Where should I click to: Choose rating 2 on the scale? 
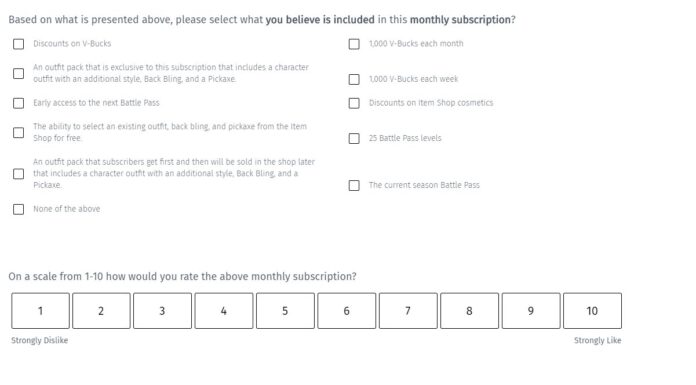tap(101, 311)
